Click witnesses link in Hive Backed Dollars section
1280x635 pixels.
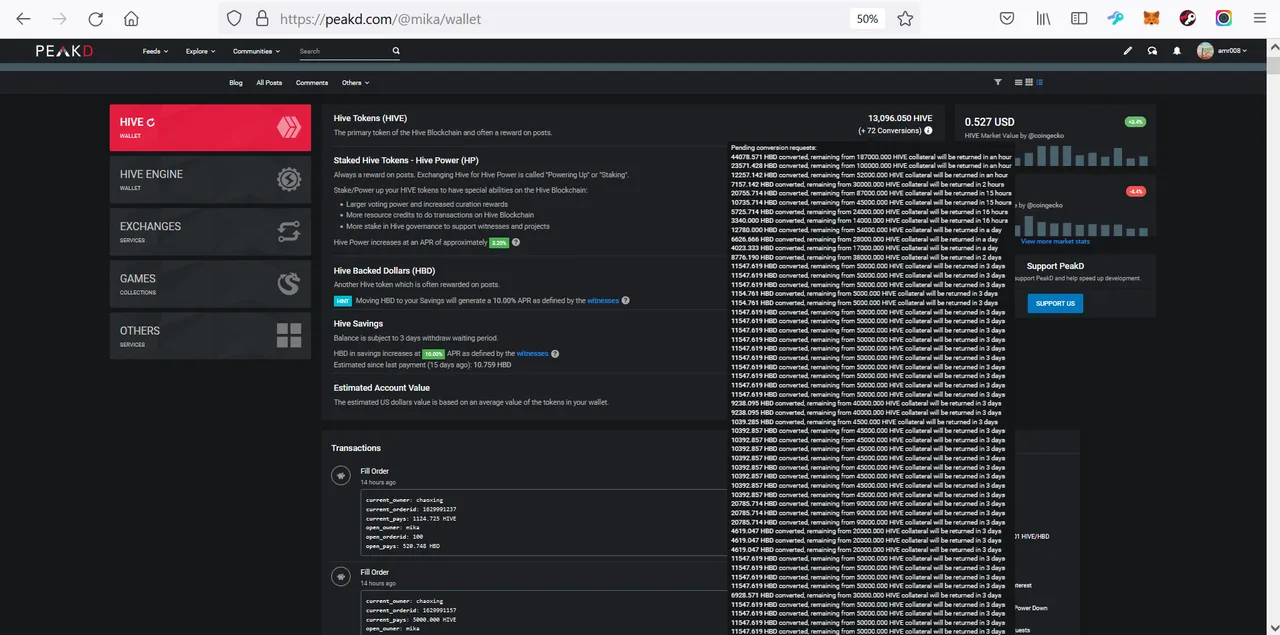click(602, 300)
